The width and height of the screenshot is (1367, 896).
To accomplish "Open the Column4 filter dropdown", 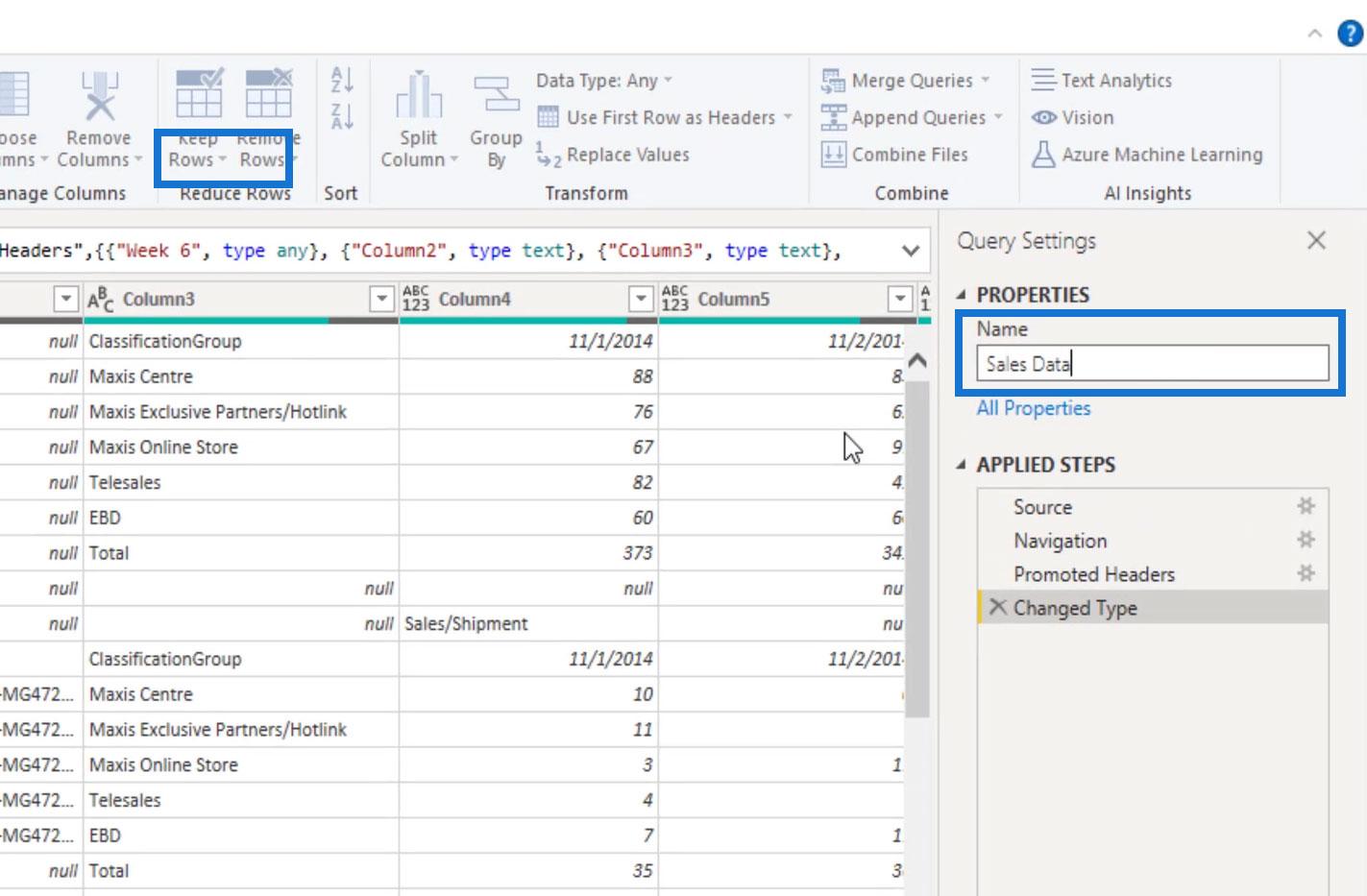I will coord(641,299).
